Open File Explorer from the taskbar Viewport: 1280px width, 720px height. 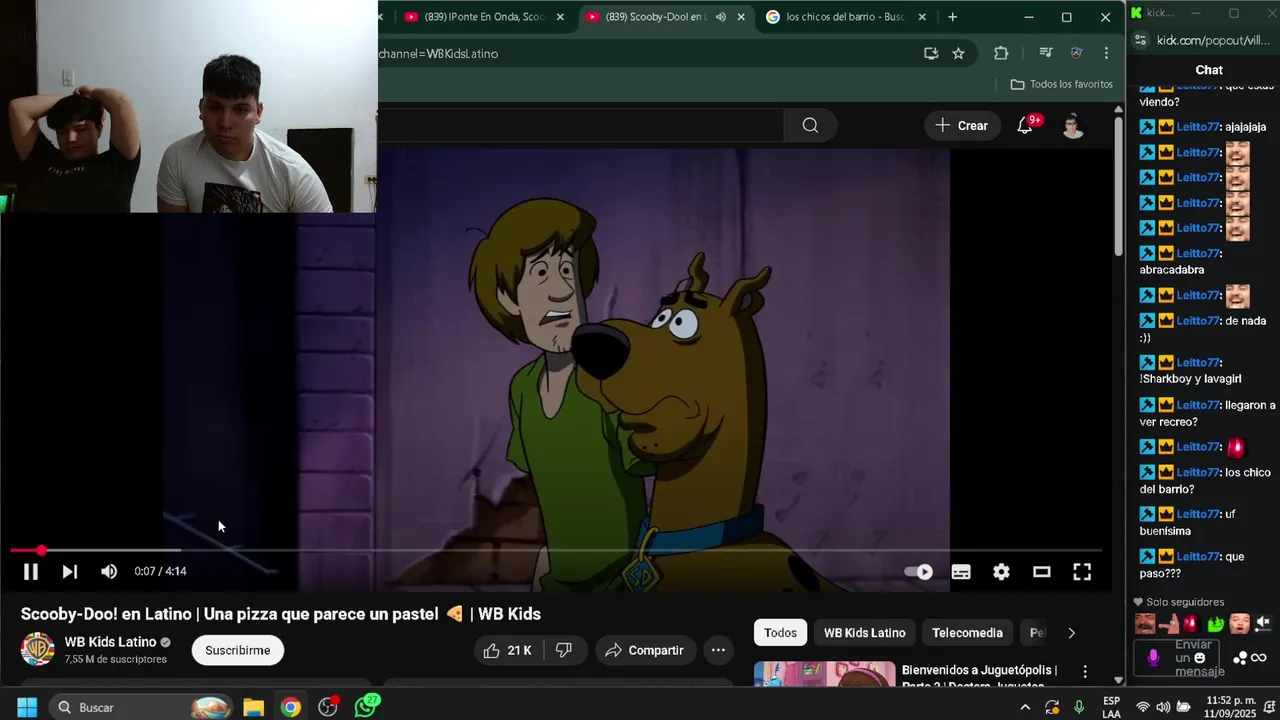253,707
